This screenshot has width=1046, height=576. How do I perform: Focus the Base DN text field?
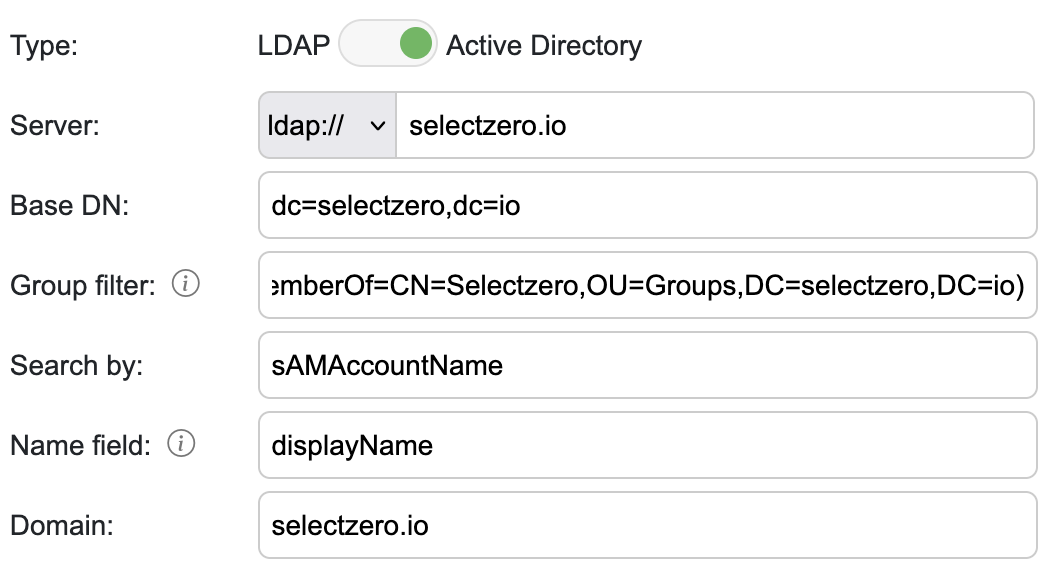(x=646, y=205)
